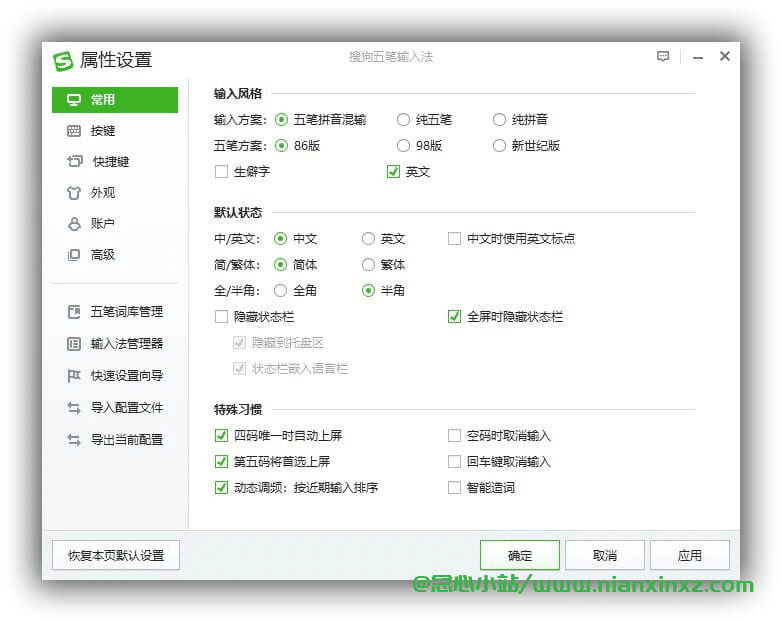Click 恢复本页默认设置 button

116,555
